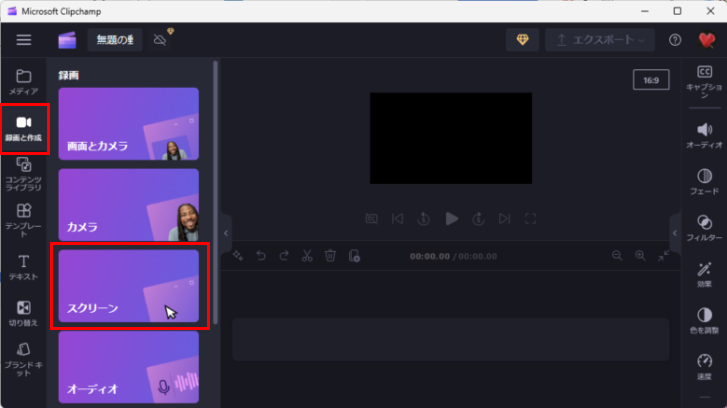Click the エクスポート export button
This screenshot has width=727, height=408.
[x=600, y=40]
